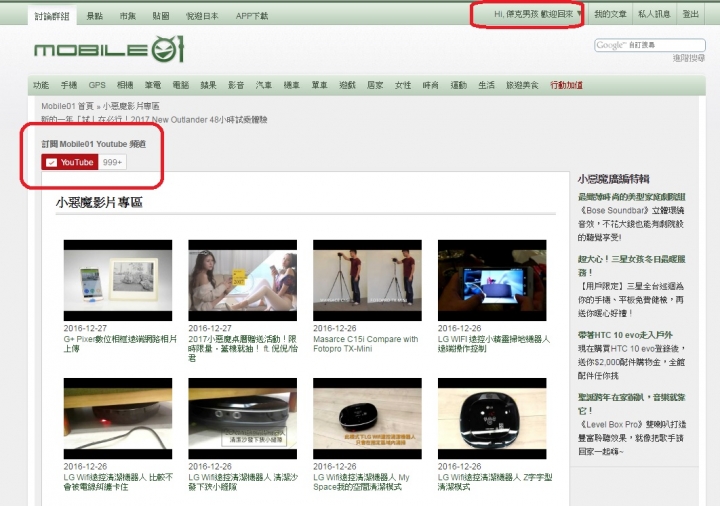Open the 影音 category menu
This screenshot has height=506, width=720.
click(236, 85)
